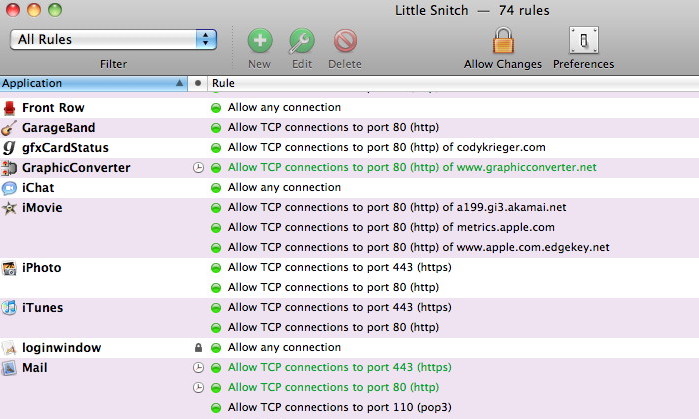Select the www.graphicconverter.net rule
699x419 pixels.
click(412, 168)
